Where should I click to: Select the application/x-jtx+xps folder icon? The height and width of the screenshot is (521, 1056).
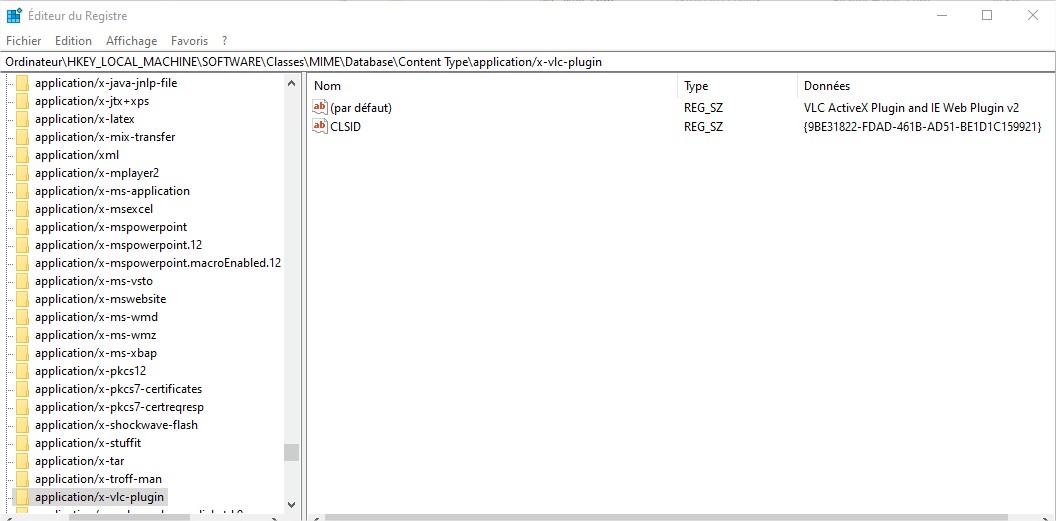click(x=23, y=101)
